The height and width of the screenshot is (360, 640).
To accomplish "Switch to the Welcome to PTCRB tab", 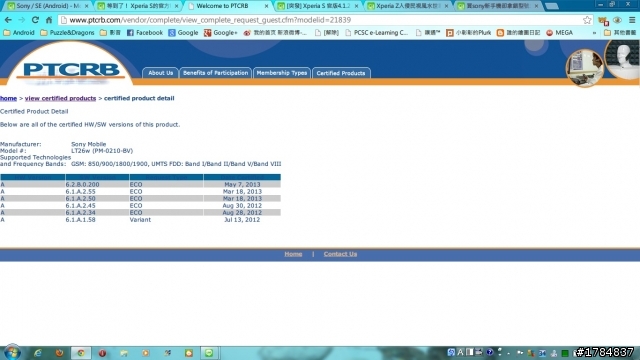I will click(228, 6).
